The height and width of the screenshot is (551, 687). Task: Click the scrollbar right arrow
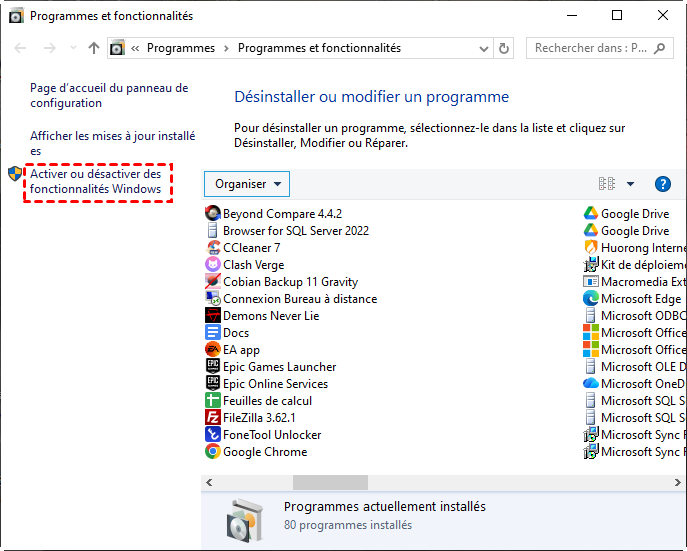point(678,482)
